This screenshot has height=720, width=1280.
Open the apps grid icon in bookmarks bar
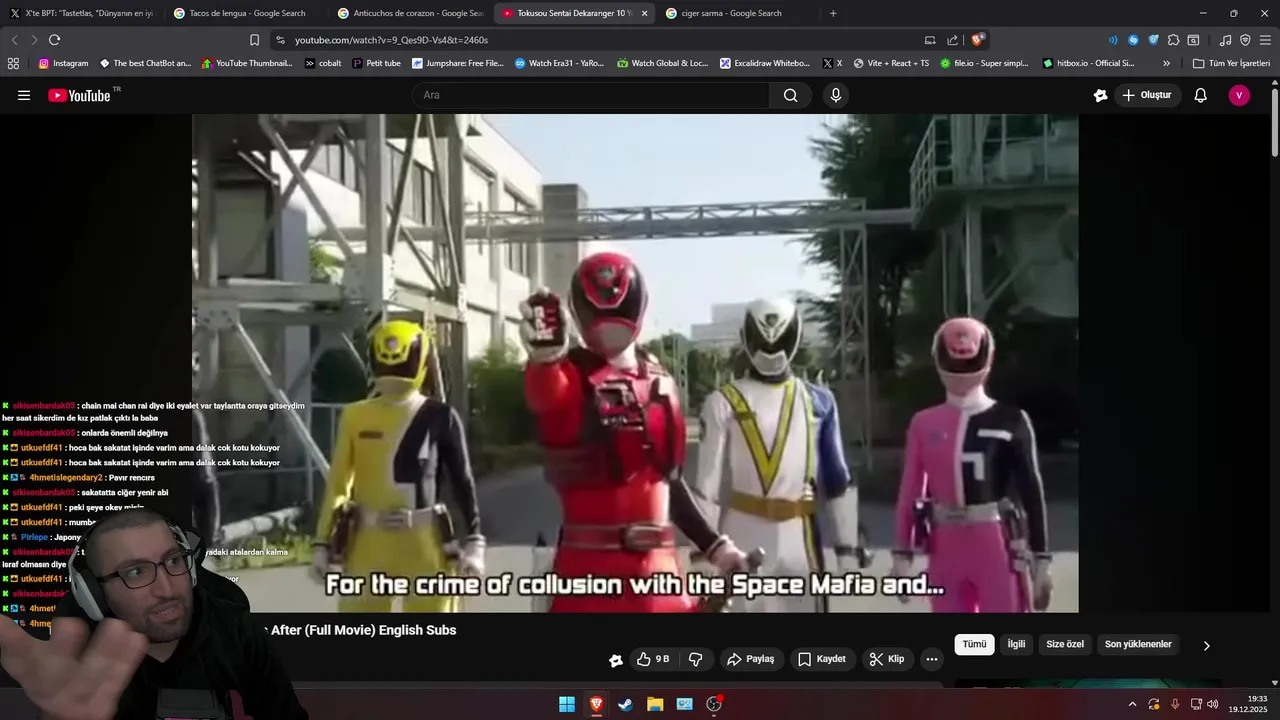(13, 63)
